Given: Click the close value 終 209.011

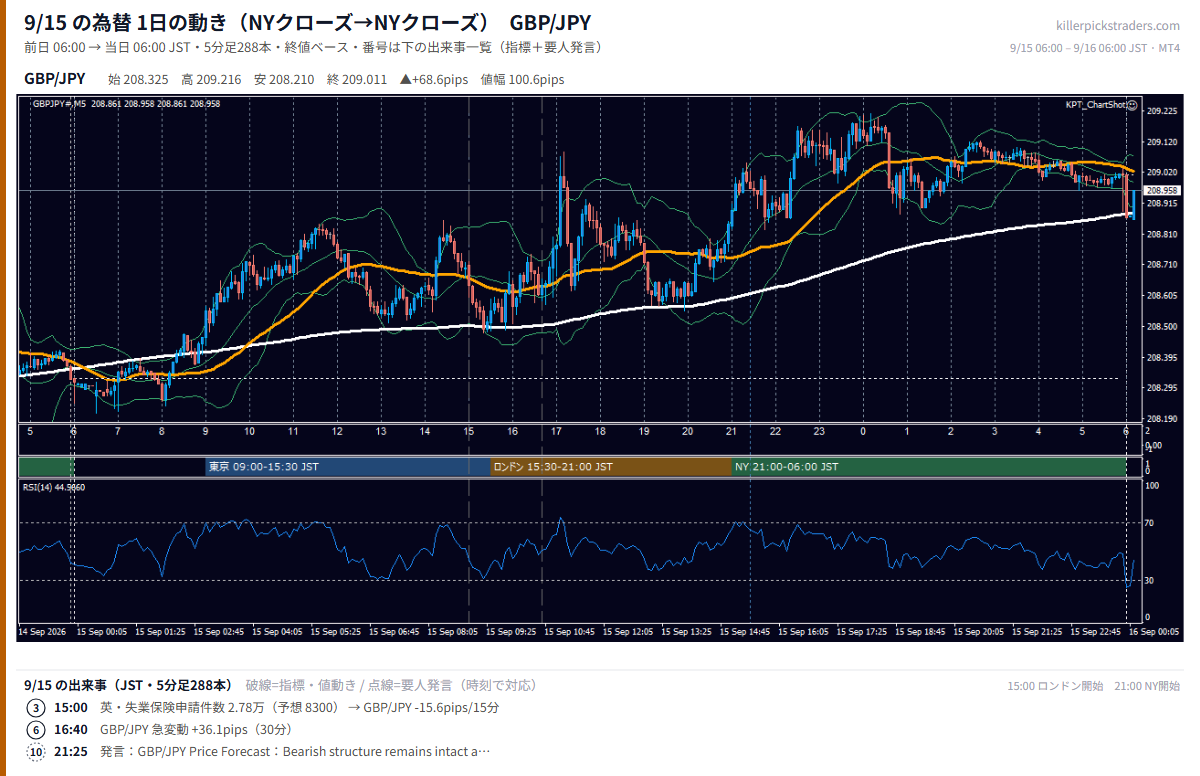Looking at the screenshot, I should point(357,79).
